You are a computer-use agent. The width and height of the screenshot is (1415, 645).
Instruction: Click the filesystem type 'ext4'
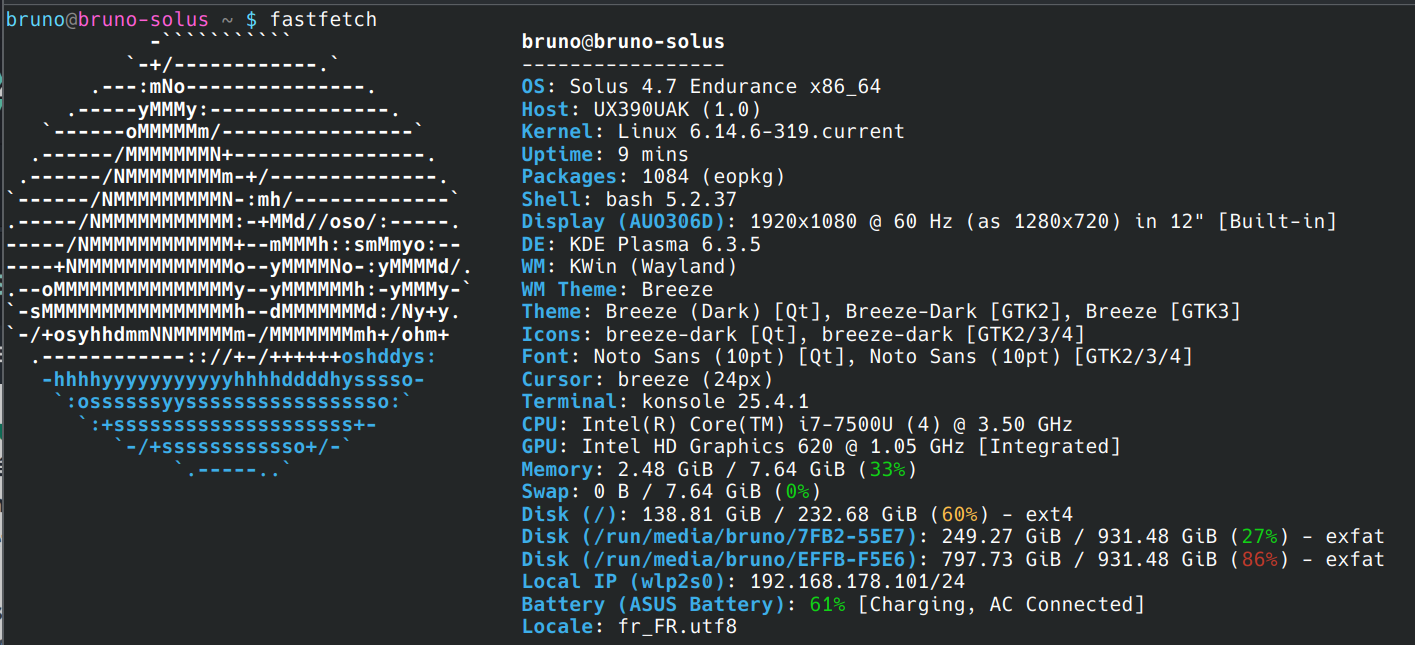(x=1049, y=514)
